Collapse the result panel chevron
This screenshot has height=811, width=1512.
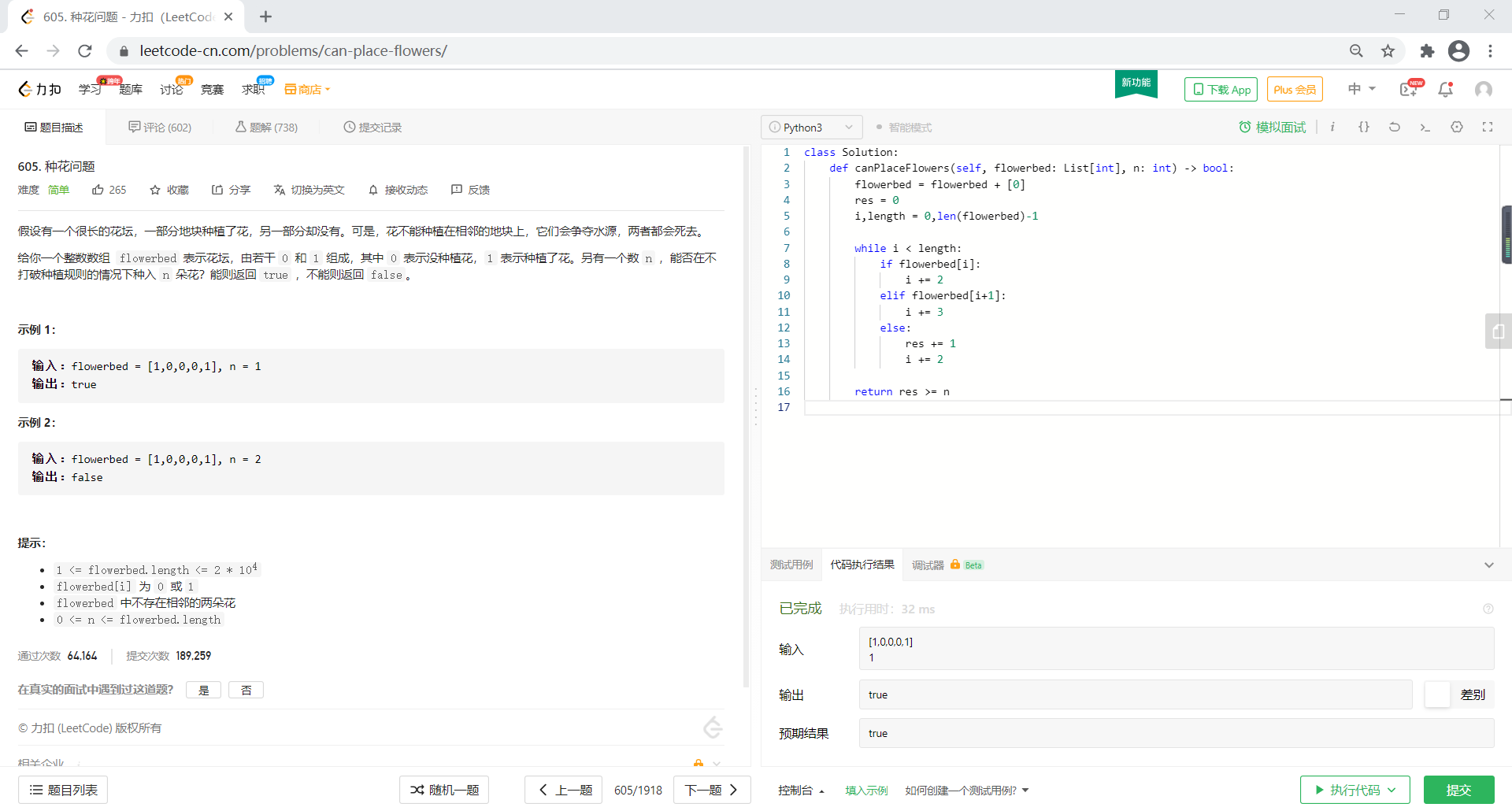1488,565
